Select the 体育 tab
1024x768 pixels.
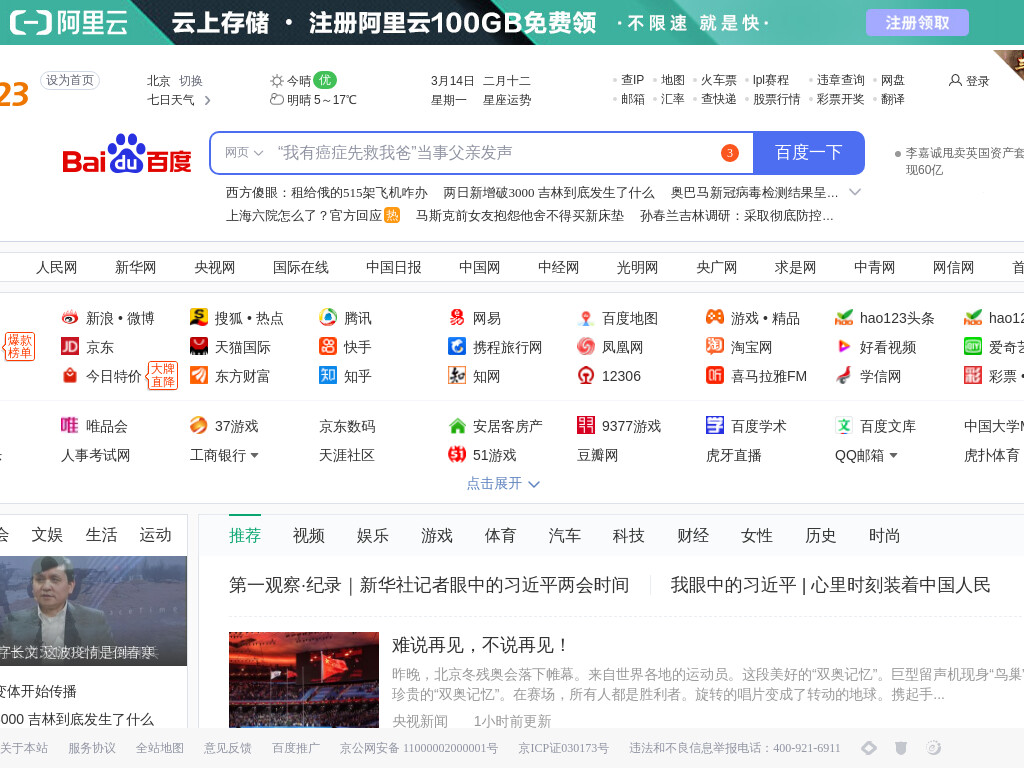(x=500, y=536)
